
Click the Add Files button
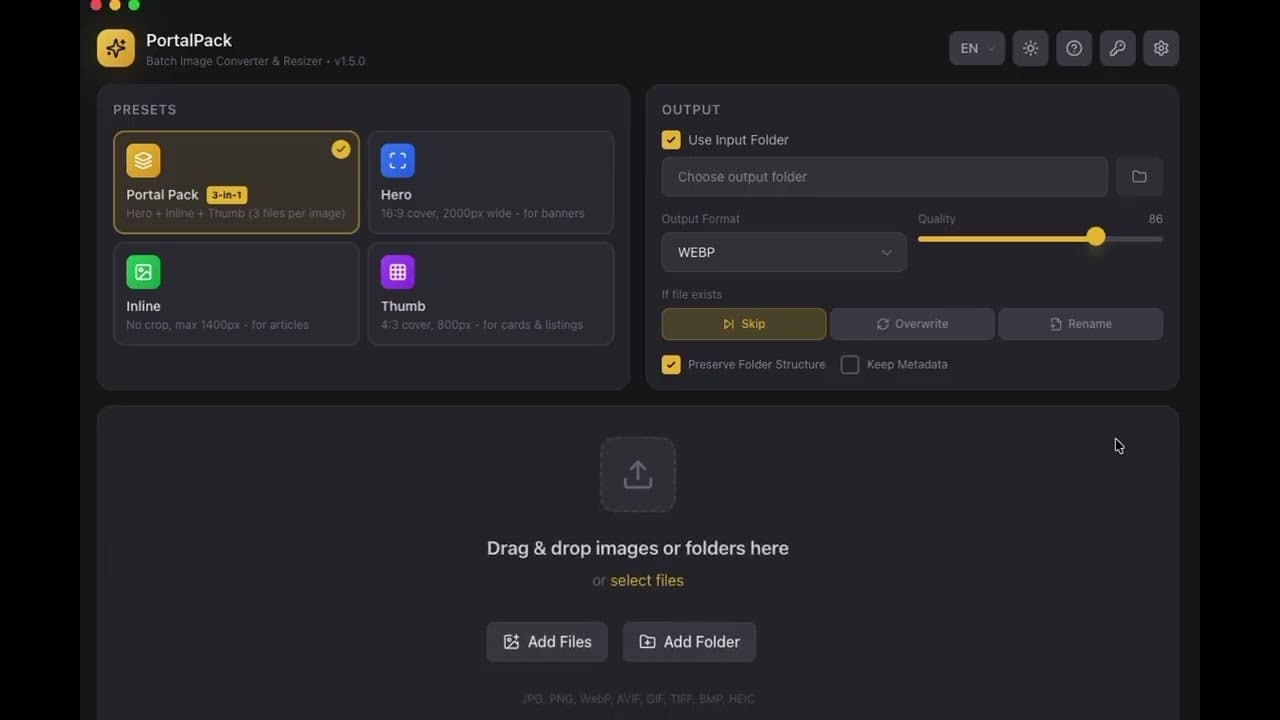coord(547,642)
